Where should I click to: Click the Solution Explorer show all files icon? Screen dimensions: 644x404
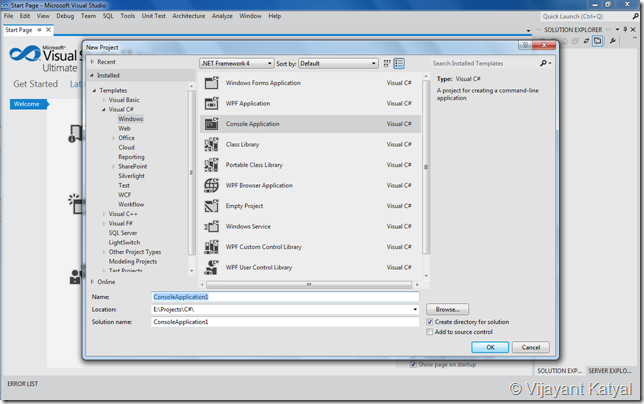[x=598, y=41]
